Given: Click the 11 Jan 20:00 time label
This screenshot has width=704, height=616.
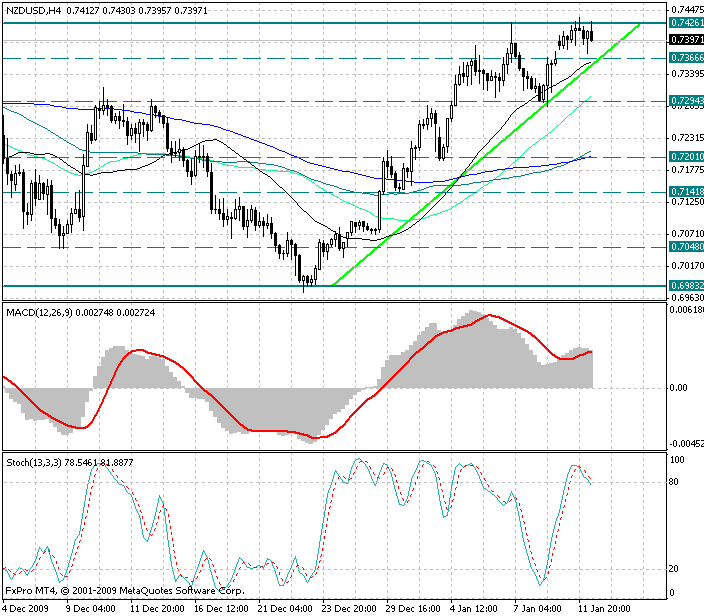Looking at the screenshot, I should [604, 609].
